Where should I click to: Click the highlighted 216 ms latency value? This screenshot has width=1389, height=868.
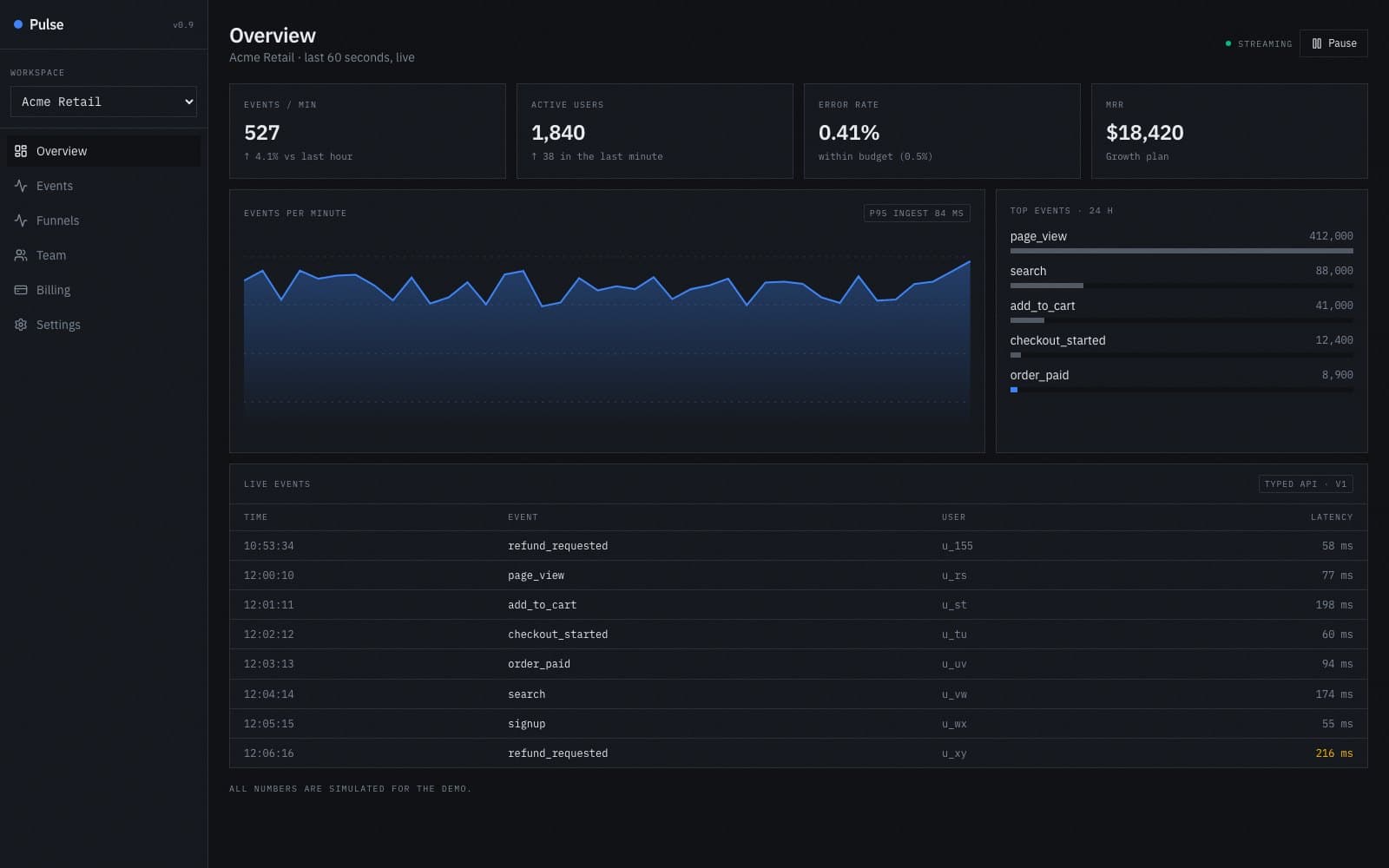point(1333,753)
